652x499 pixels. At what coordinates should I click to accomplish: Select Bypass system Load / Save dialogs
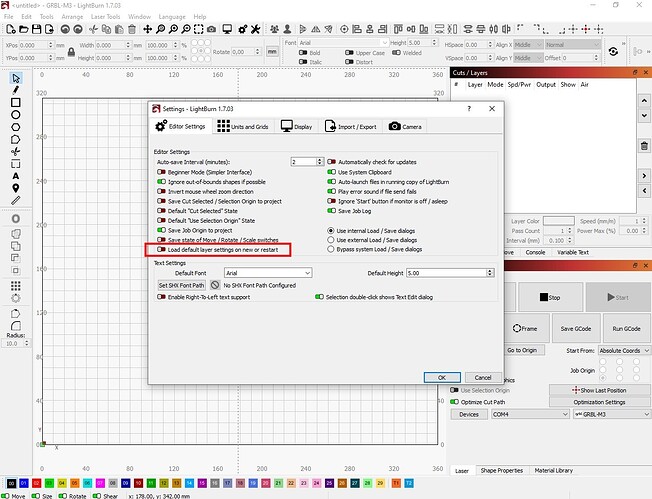coord(331,249)
